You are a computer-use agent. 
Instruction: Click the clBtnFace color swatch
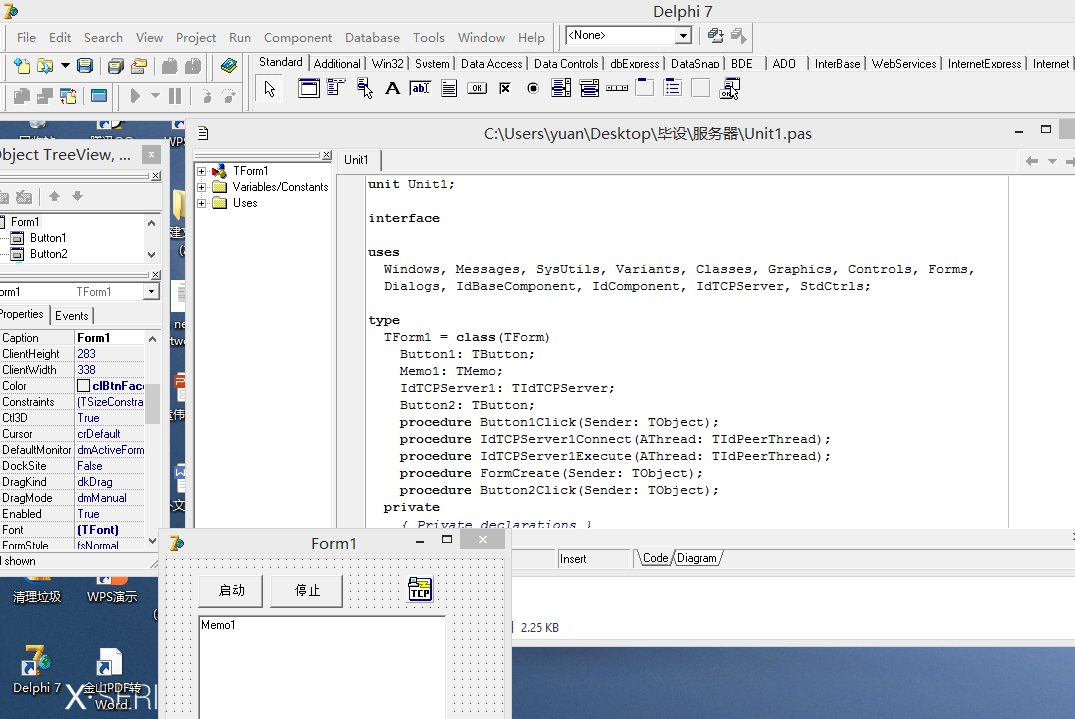[83, 386]
